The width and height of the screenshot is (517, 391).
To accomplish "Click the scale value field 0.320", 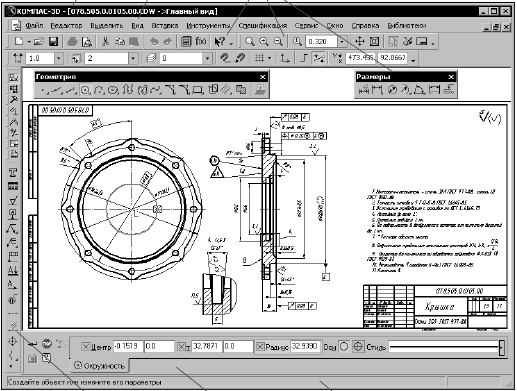I will 321,41.
